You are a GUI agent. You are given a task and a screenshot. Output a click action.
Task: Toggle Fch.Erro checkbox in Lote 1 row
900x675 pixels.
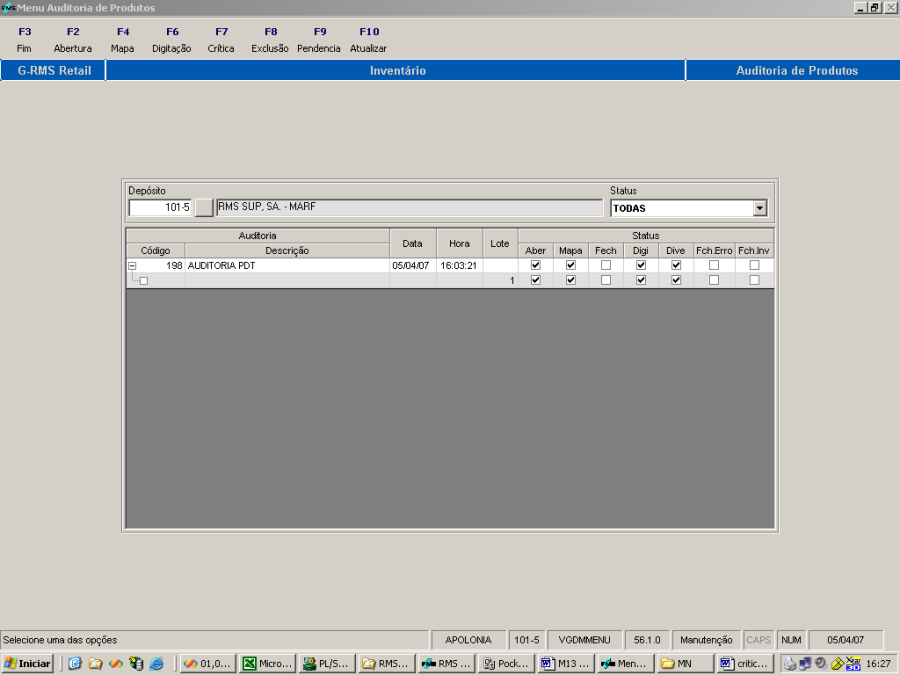click(x=714, y=280)
